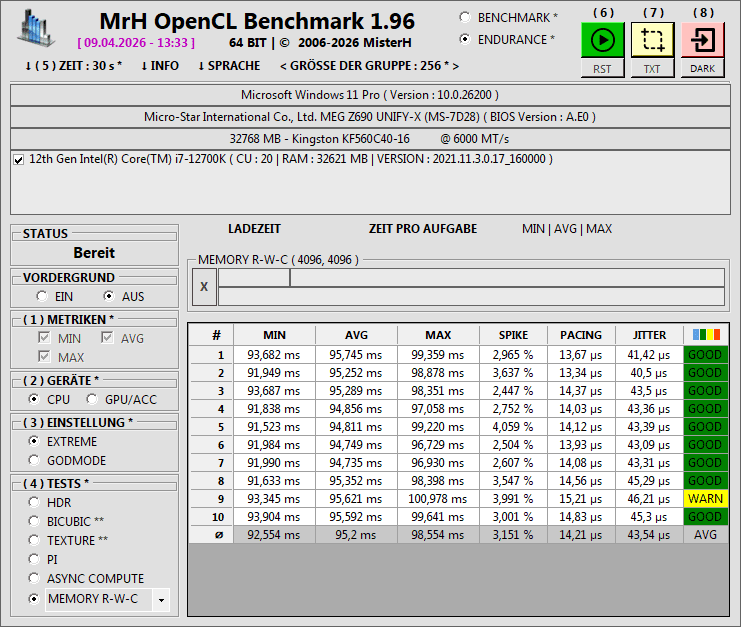Click the LADEZEIT label
Image resolution: width=741 pixels, height=627 pixels.
click(x=254, y=229)
